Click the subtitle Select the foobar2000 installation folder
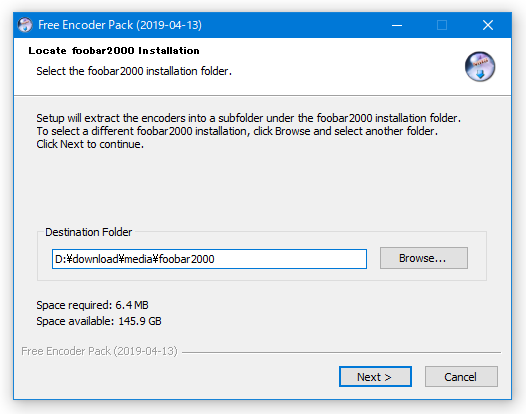 (134, 71)
